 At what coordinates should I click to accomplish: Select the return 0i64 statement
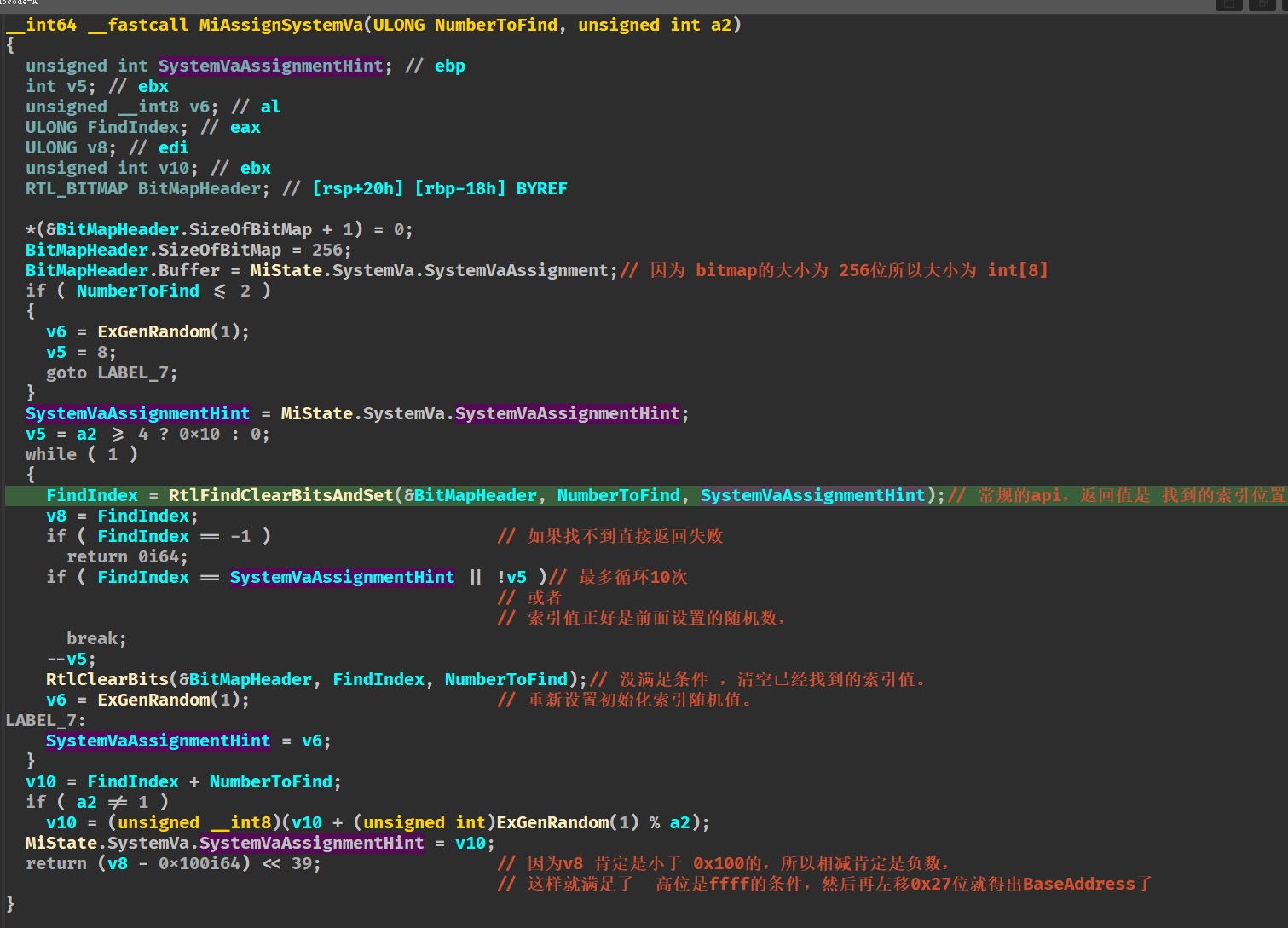coord(126,556)
